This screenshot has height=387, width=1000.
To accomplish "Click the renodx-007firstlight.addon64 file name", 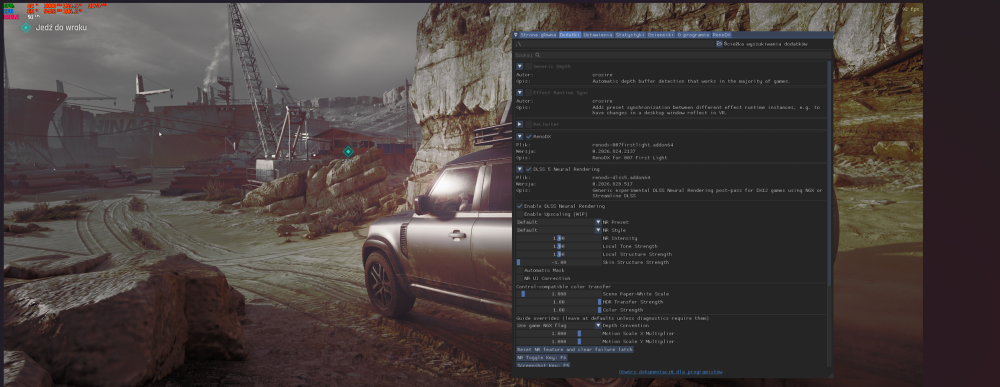I will [633, 145].
